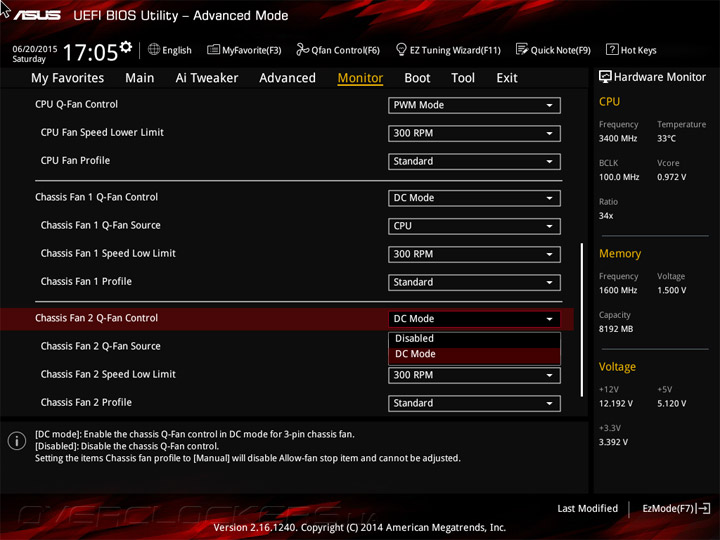Viewport: 720px width, 540px height.
Task: Click the info icon beside help text
Action: 17,441
